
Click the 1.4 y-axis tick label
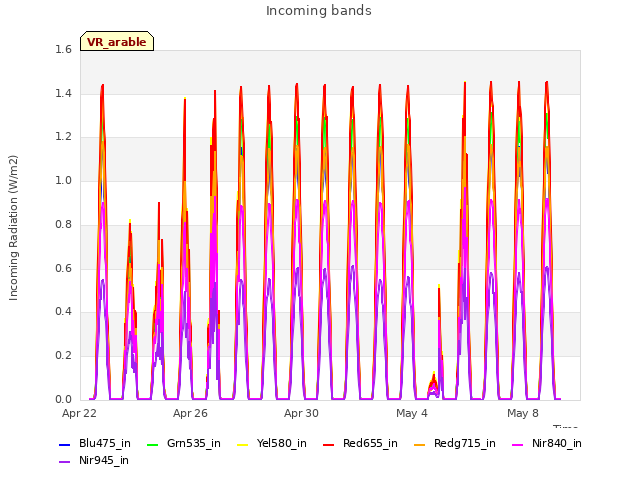pos(63,93)
